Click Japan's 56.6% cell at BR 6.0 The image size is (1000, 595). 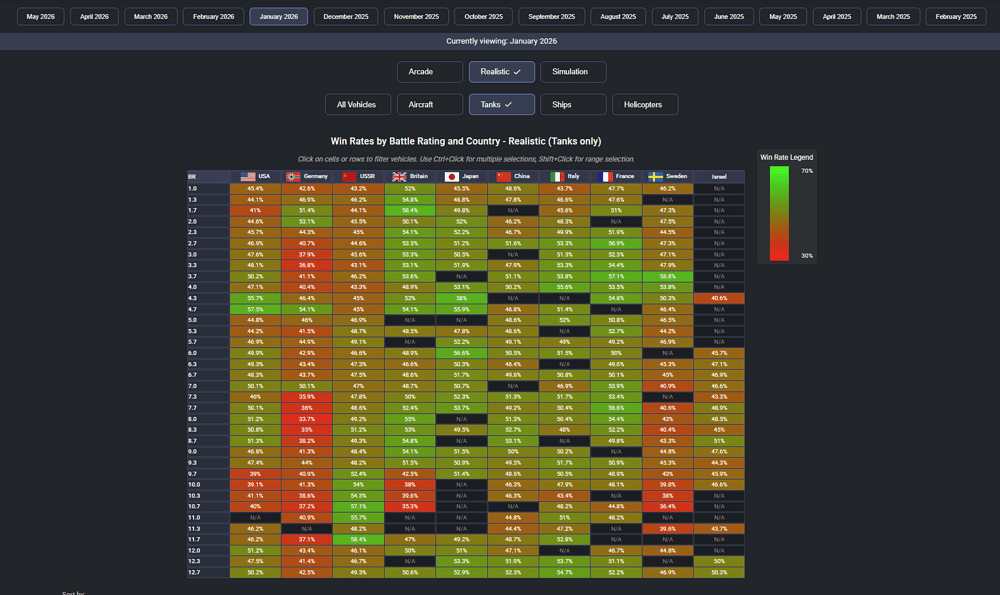(462, 353)
